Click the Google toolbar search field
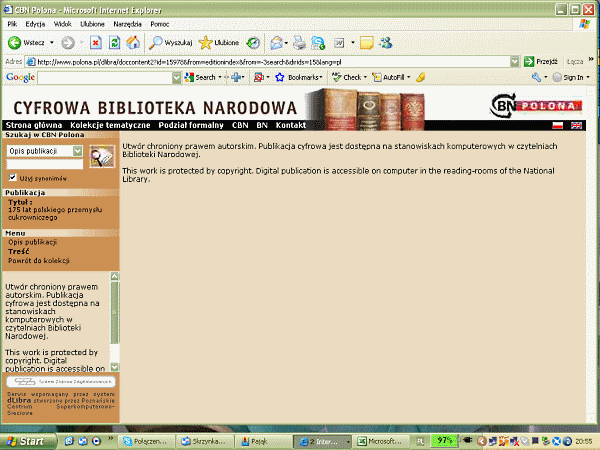 point(105,78)
